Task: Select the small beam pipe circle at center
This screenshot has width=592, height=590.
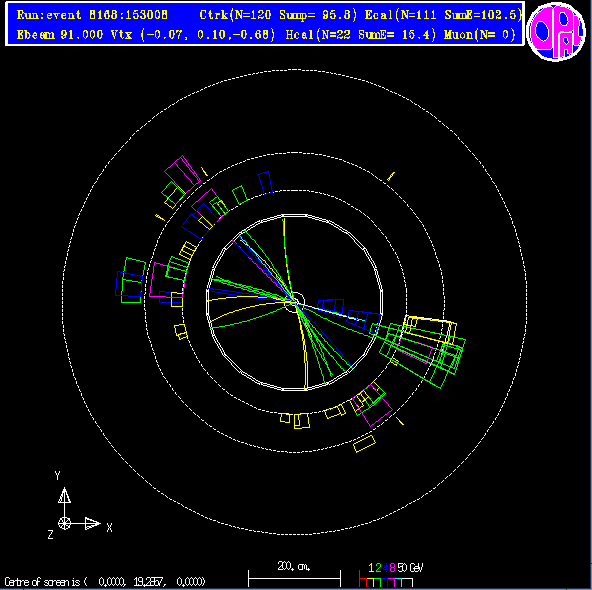Action: tap(294, 302)
